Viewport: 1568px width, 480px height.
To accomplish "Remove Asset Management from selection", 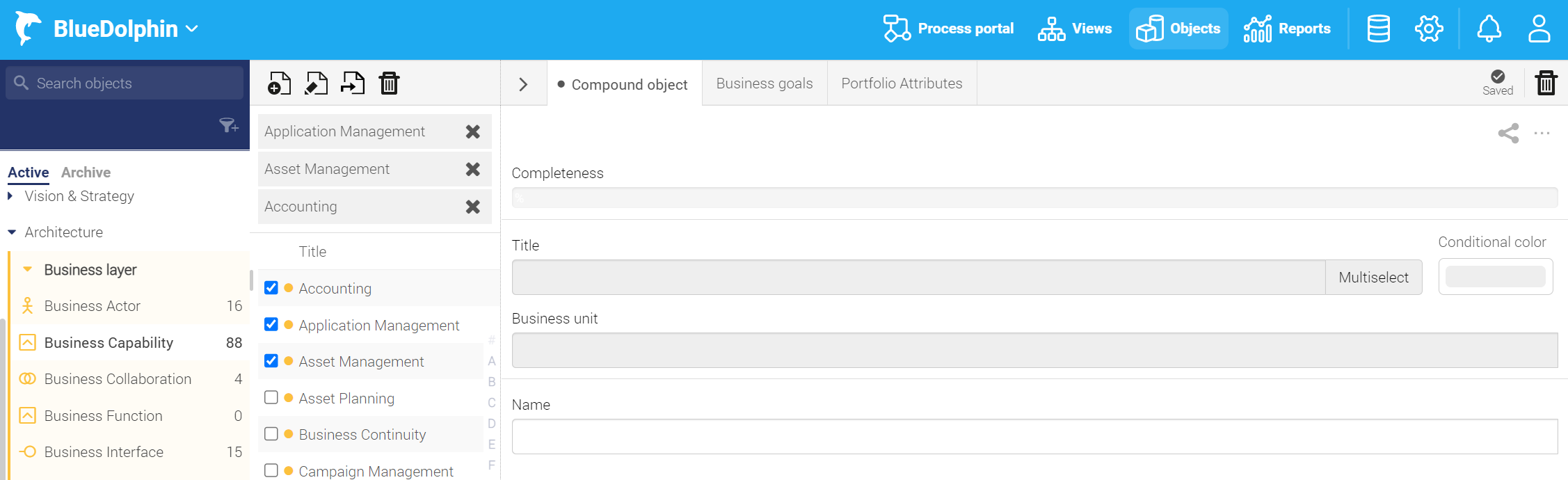I will click(473, 169).
